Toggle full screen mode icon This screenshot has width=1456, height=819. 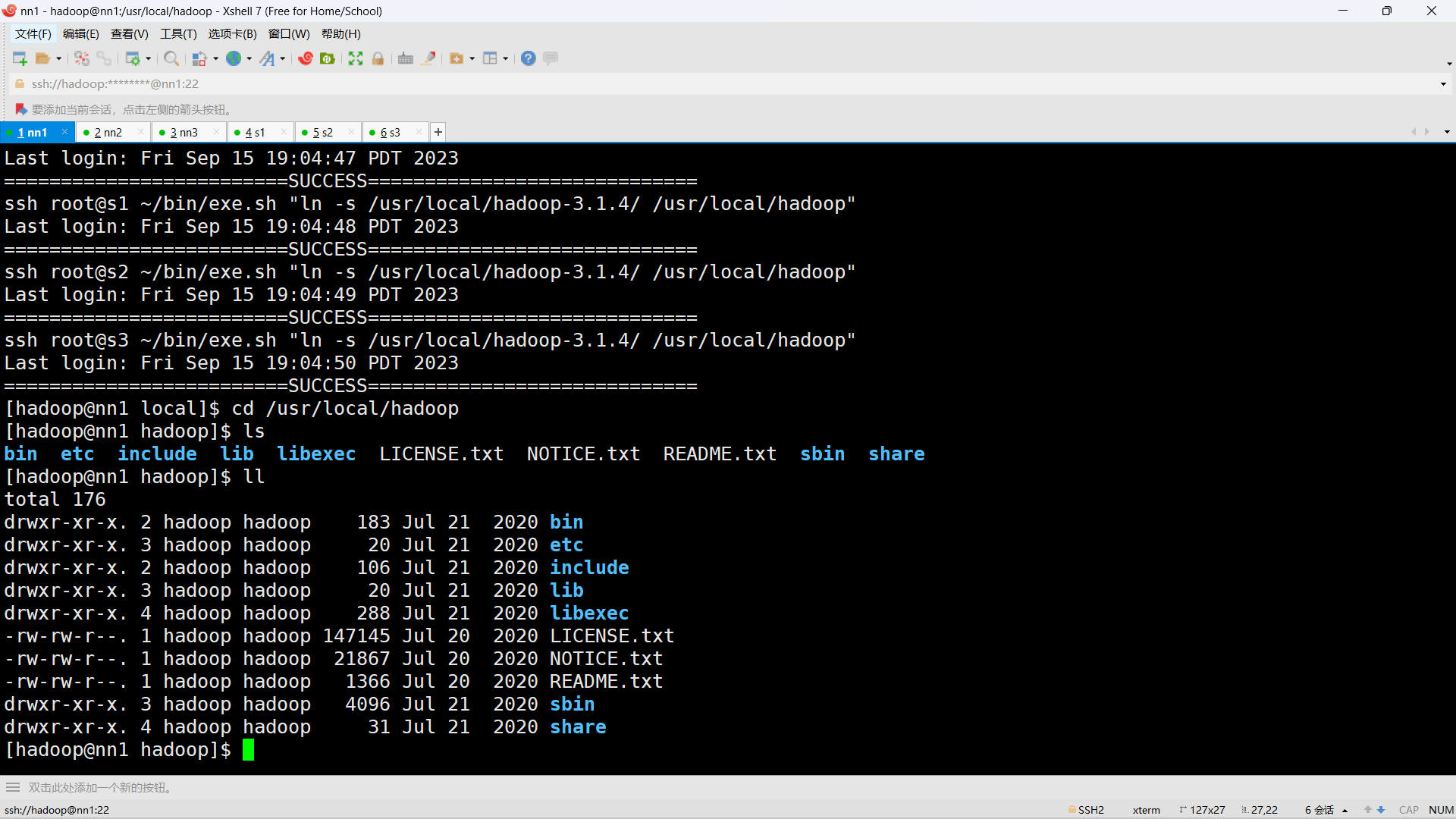[x=356, y=58]
